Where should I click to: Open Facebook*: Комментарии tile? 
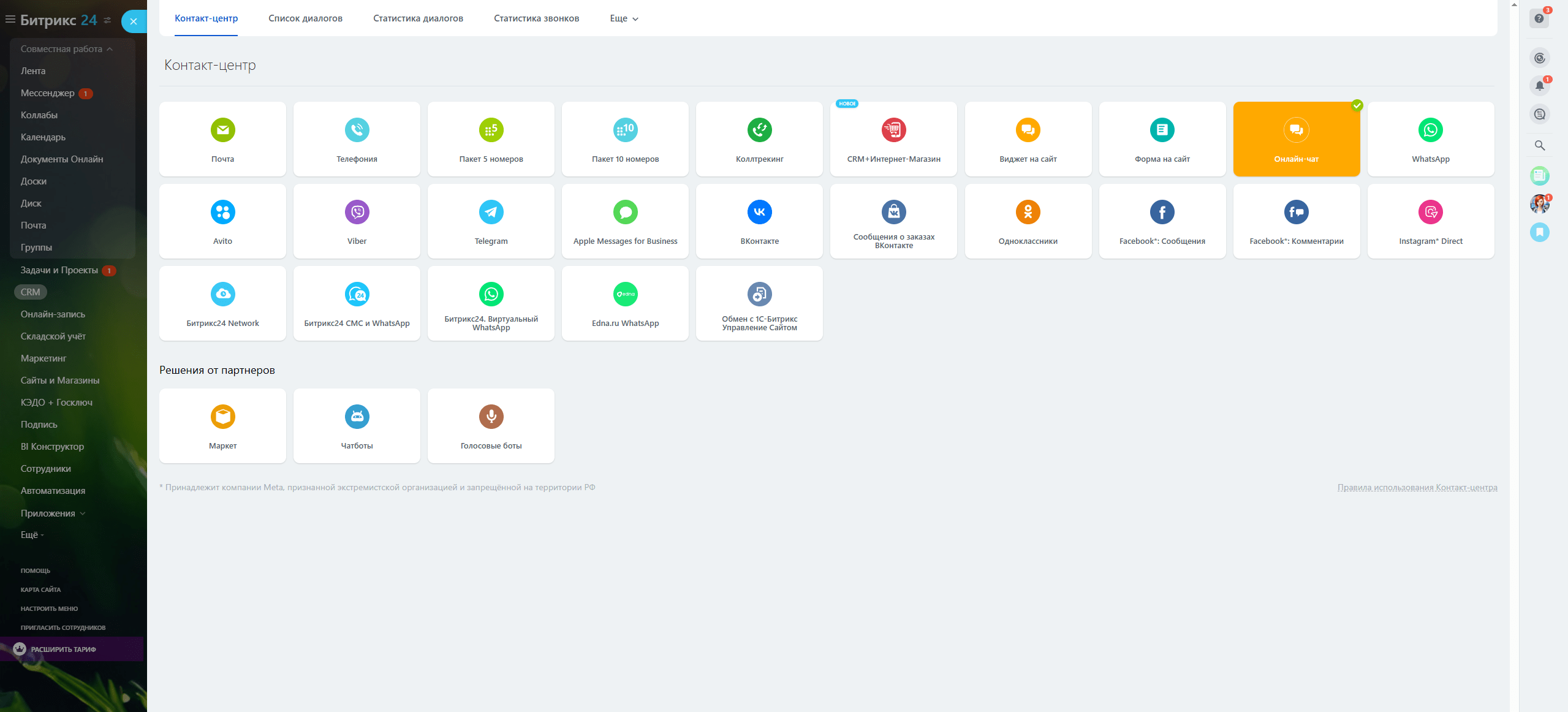(1297, 221)
